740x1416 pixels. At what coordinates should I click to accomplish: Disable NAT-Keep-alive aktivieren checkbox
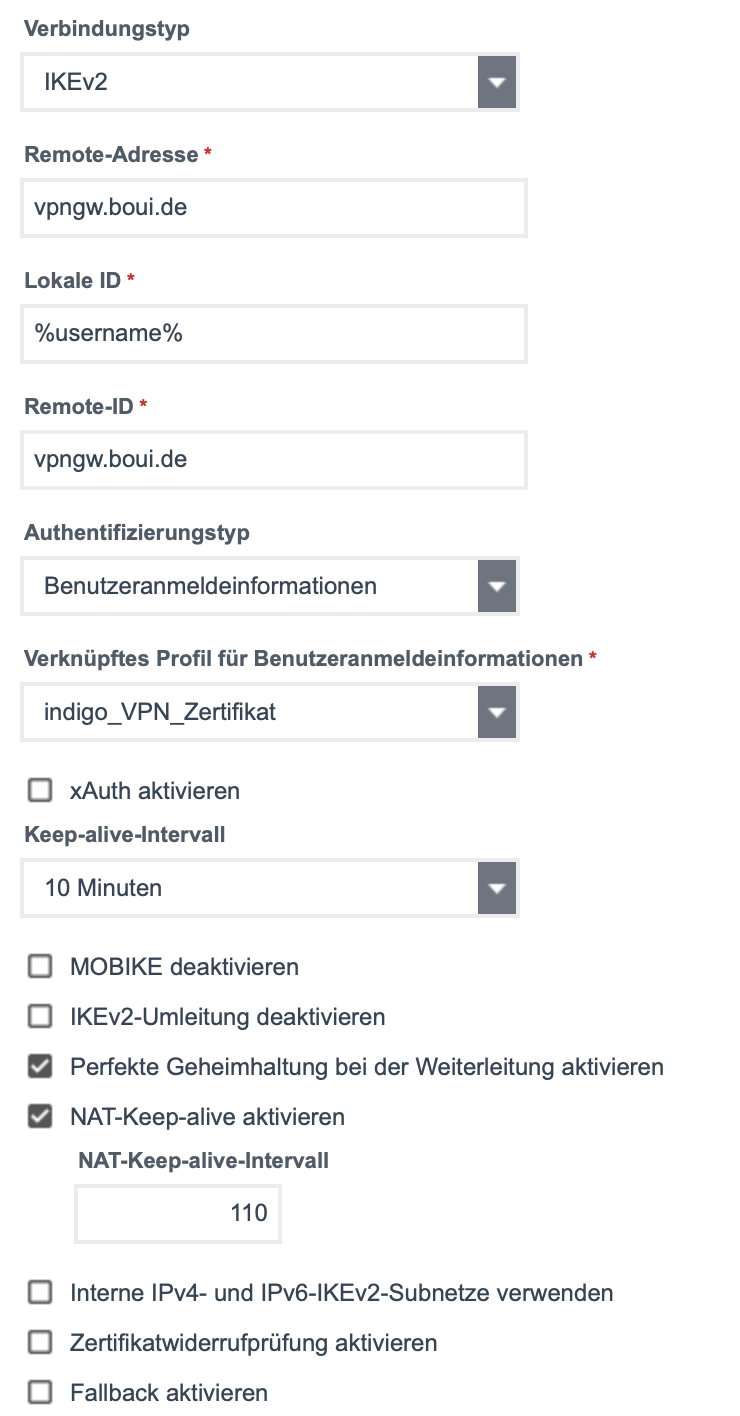(x=40, y=1117)
